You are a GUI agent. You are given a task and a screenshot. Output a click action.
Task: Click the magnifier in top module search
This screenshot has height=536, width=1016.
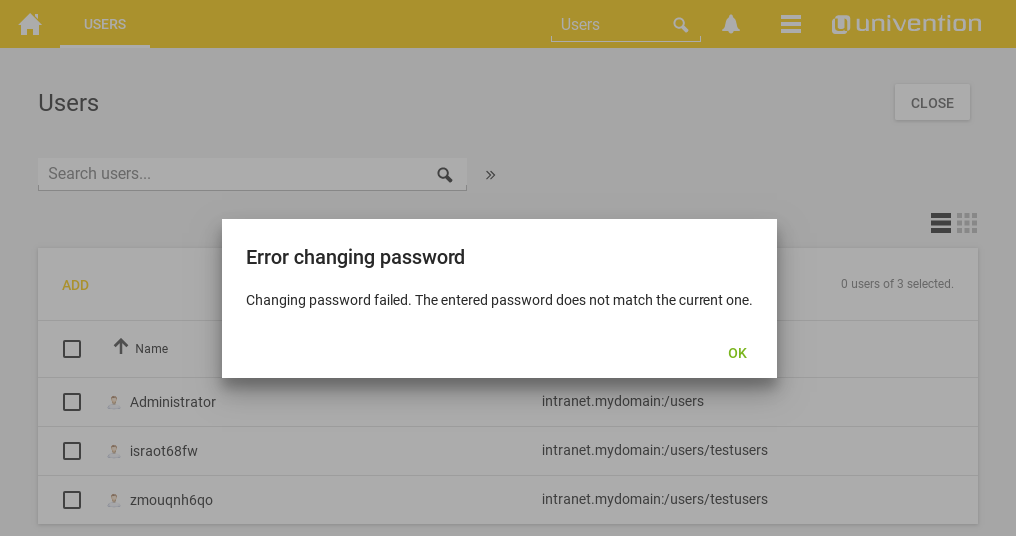[681, 25]
